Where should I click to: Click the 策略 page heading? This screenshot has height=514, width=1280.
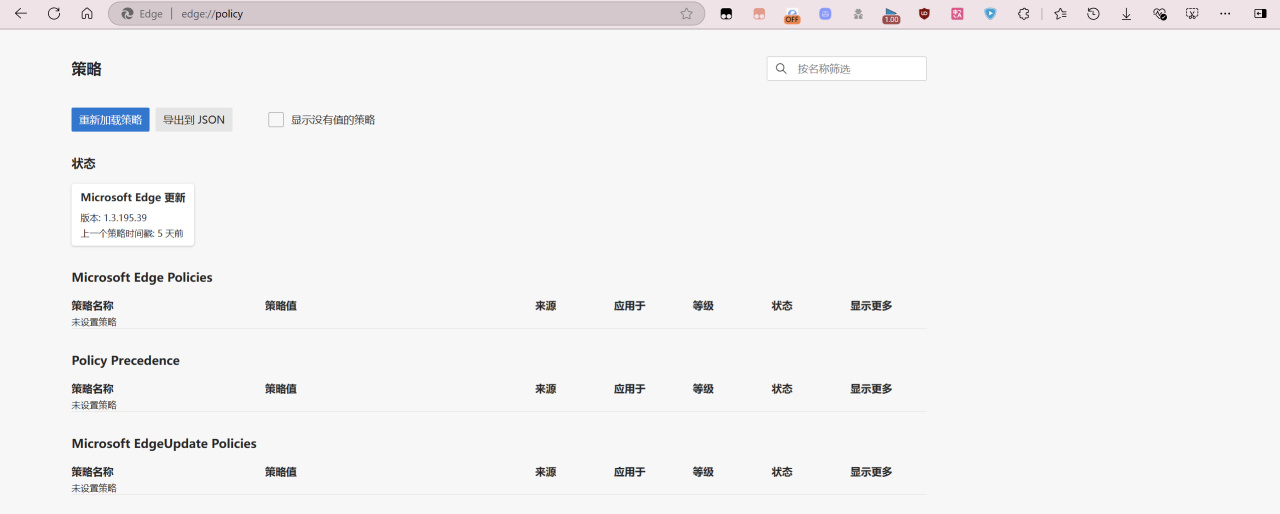[86, 69]
